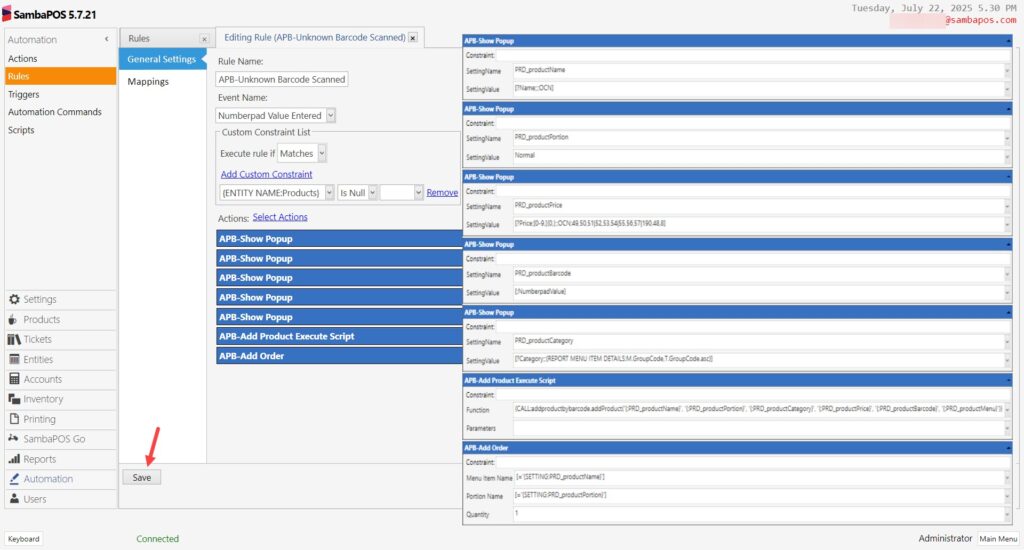
Task: Click the Administrator user label
Action: (945, 538)
